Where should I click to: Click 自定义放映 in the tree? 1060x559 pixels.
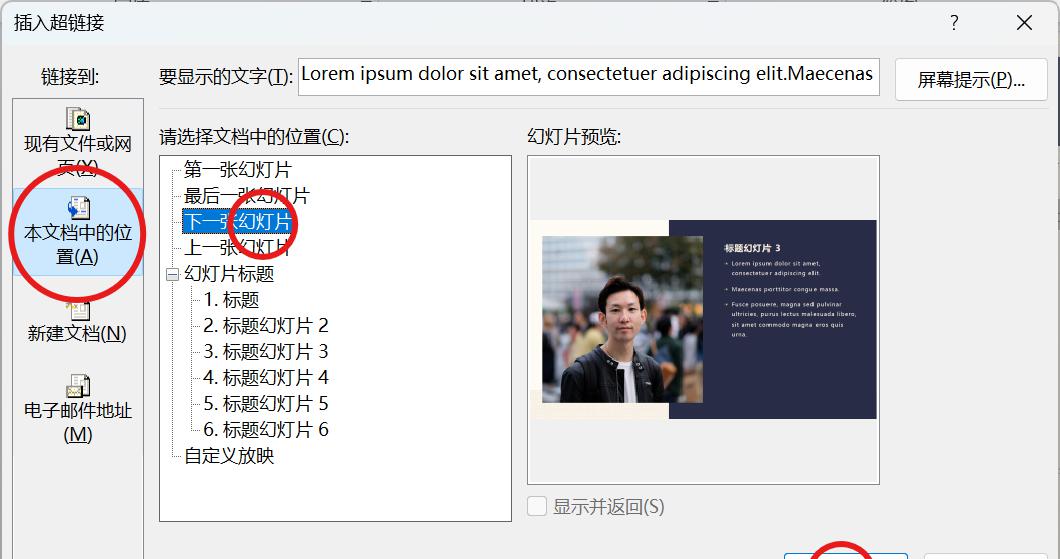[228, 456]
